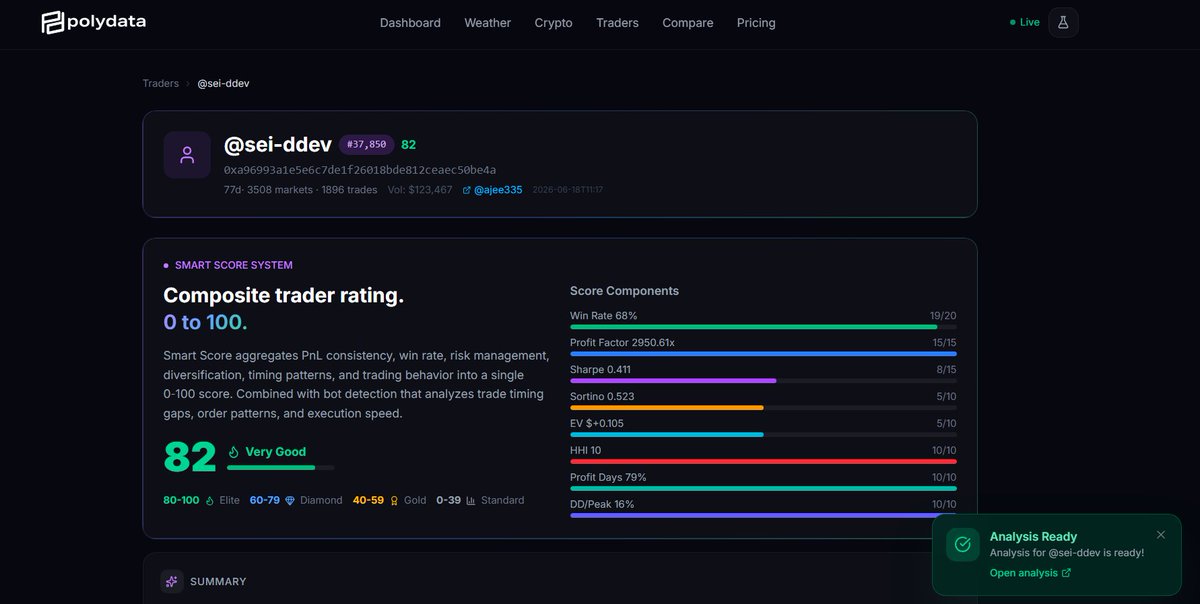Click the Sortino 0.523 label
The width and height of the screenshot is (1200, 604).
click(602, 396)
